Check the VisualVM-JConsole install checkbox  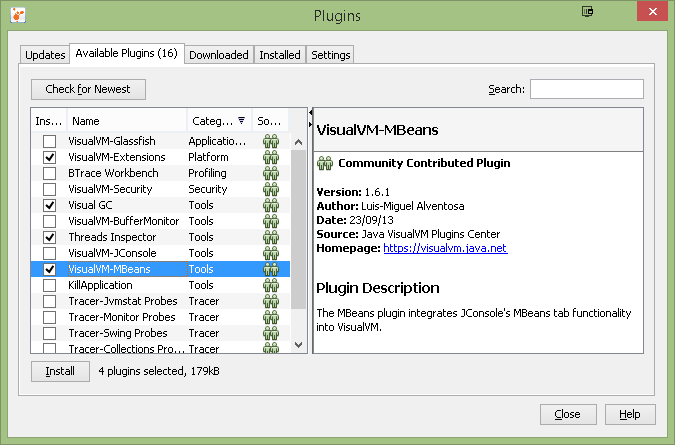(50, 253)
